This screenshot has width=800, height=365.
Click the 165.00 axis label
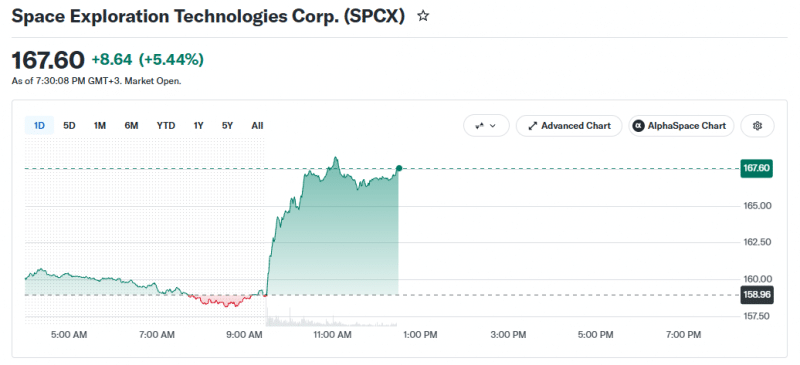pyautogui.click(x=757, y=206)
